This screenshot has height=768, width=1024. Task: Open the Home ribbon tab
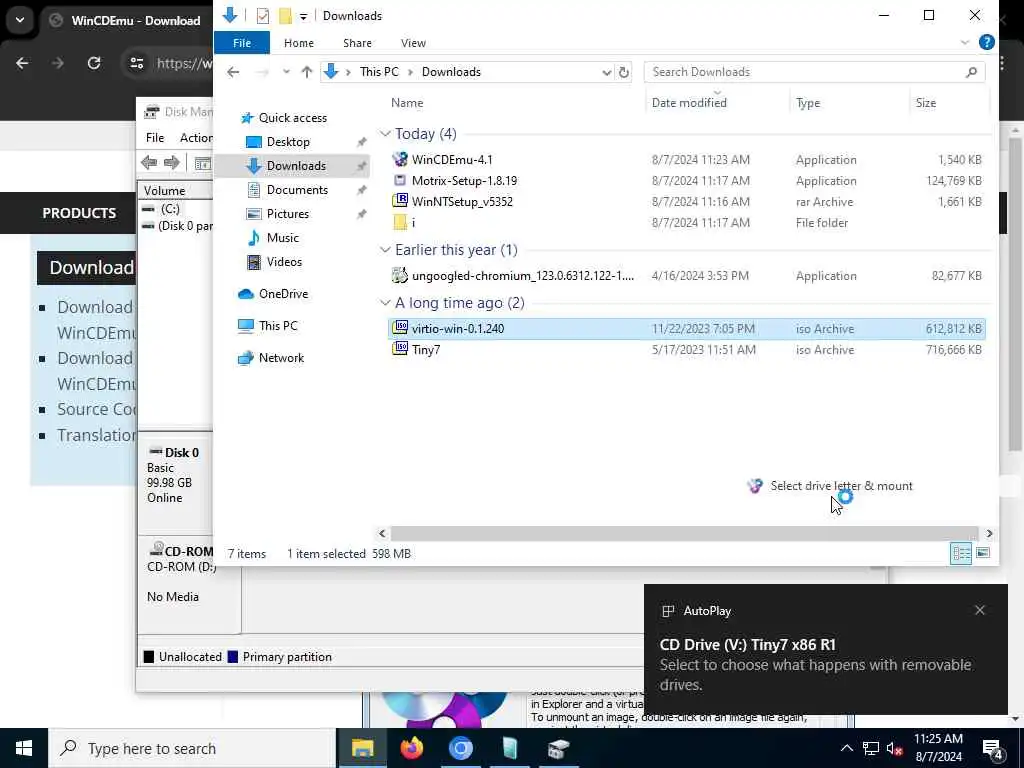point(298,42)
